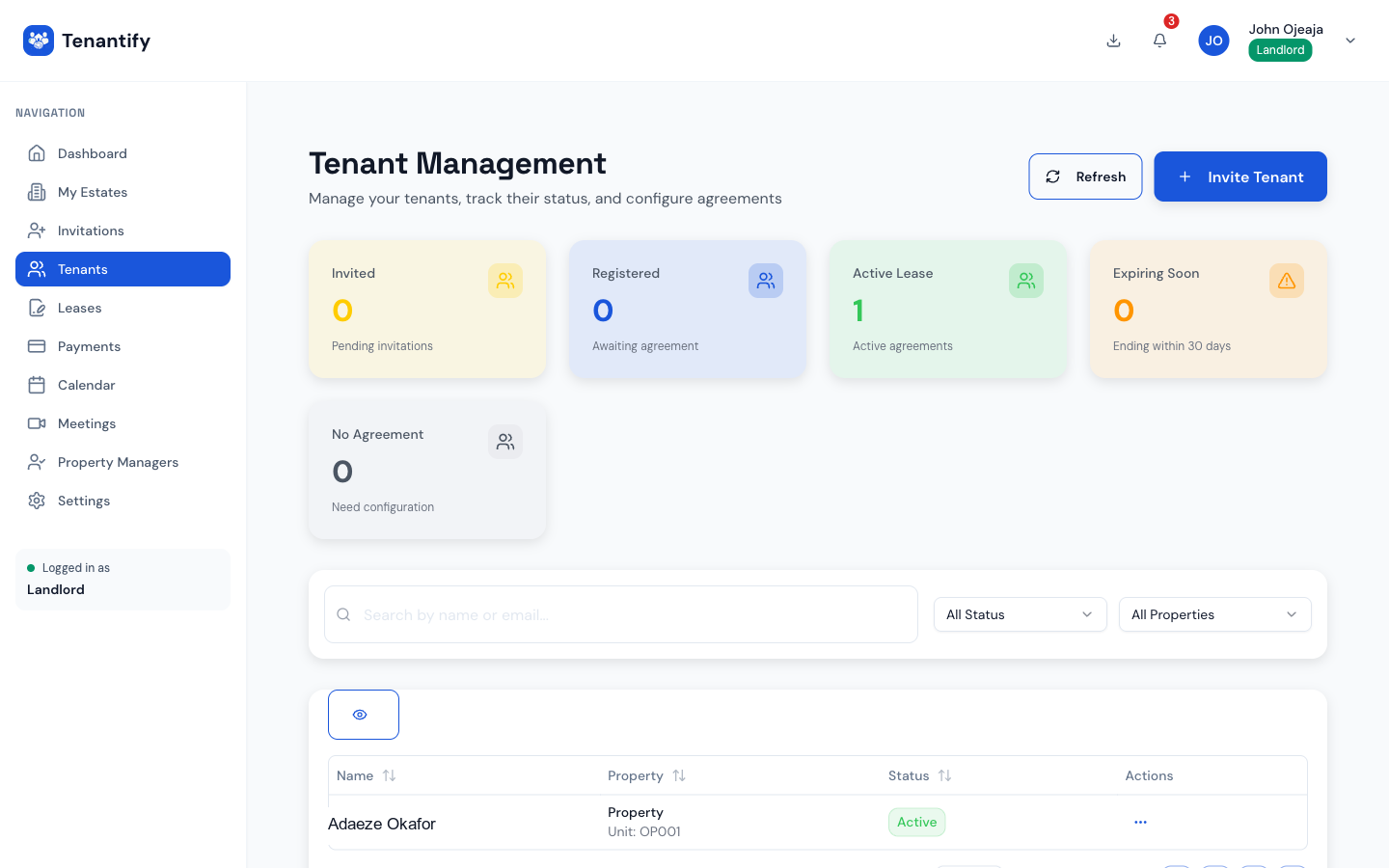Open the Invitations section
1389x868 pixels.
123,231
